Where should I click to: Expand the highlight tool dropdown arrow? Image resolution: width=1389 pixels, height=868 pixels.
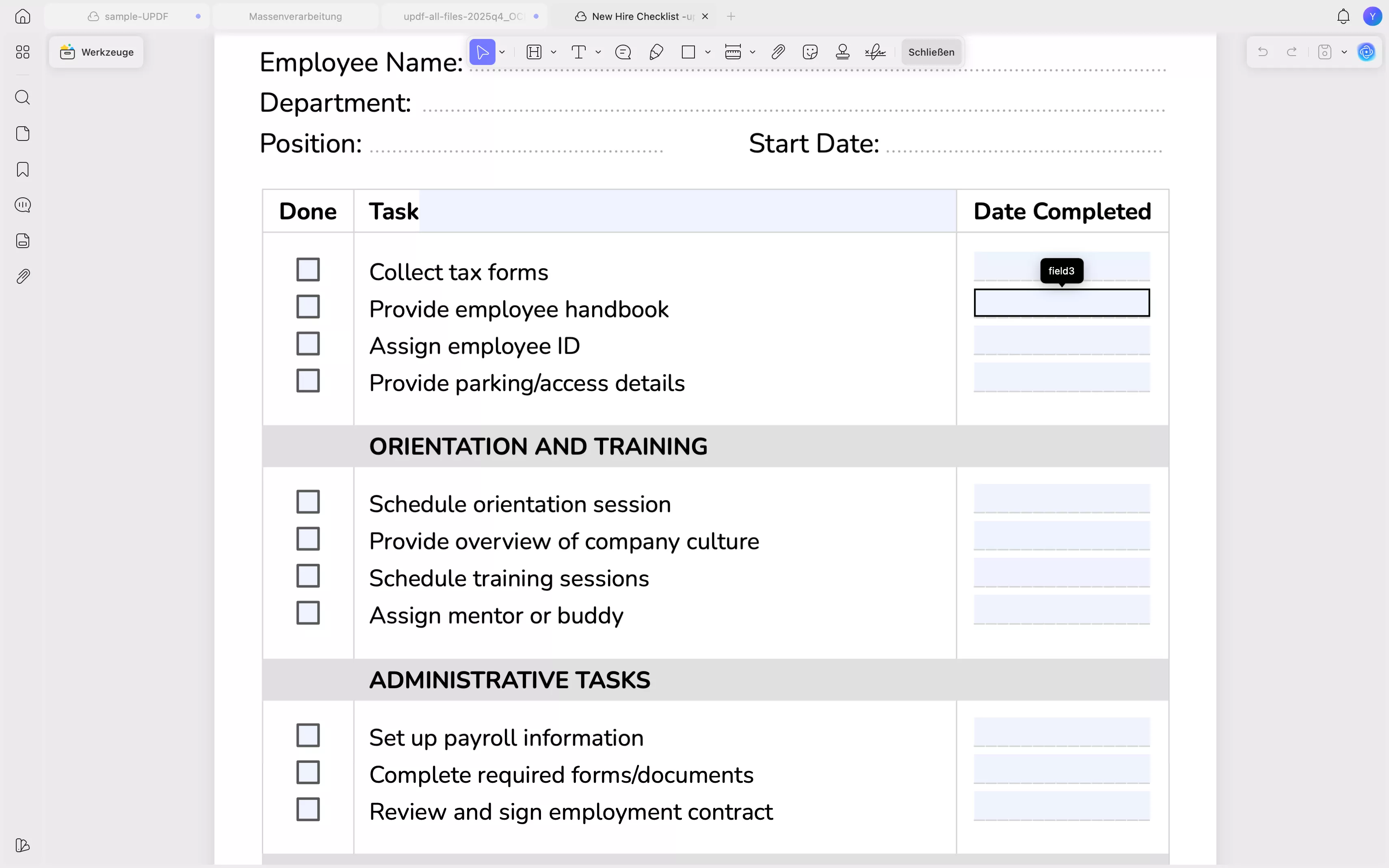pos(554,52)
